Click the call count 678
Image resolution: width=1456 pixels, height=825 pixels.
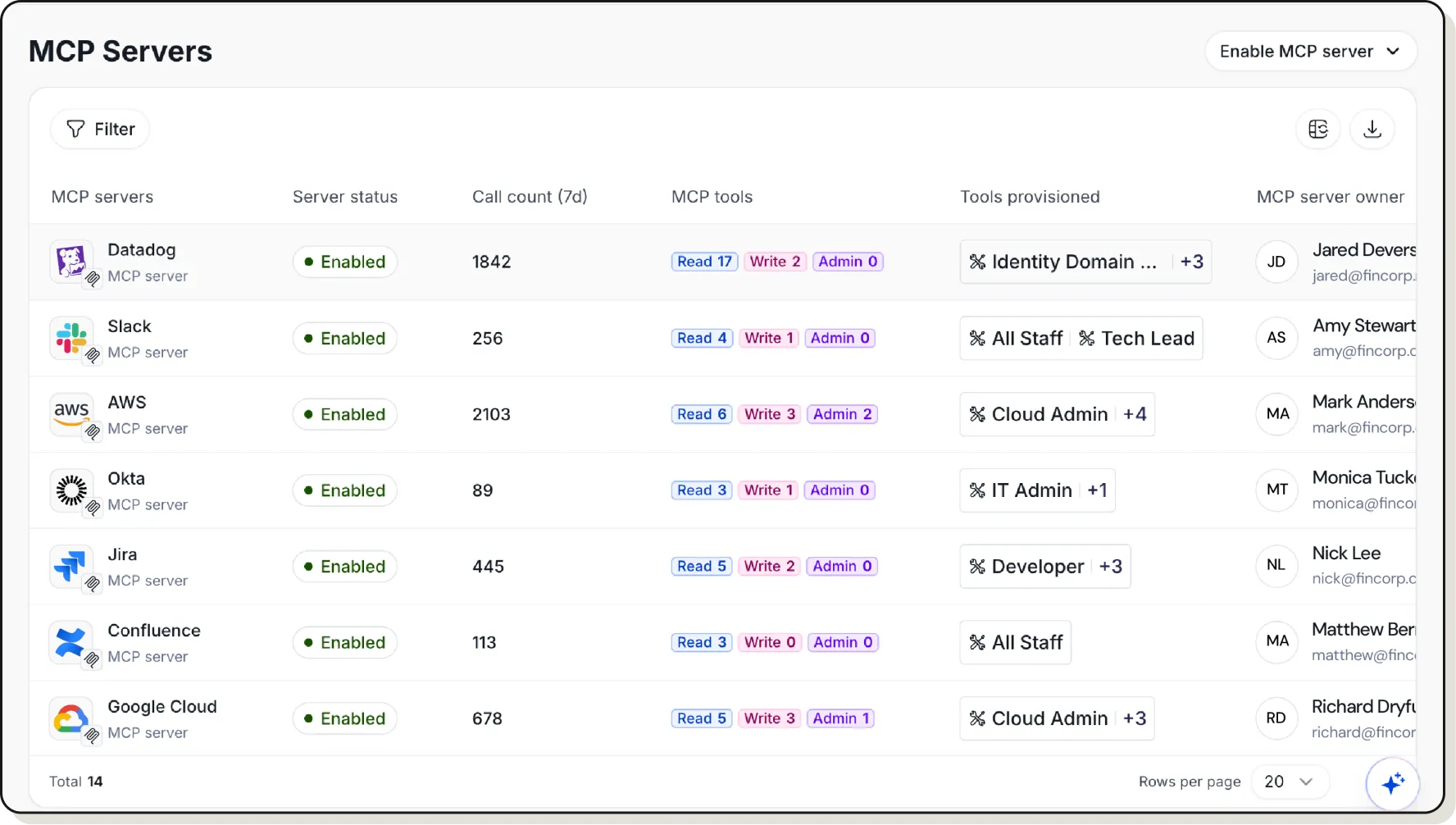click(x=487, y=718)
